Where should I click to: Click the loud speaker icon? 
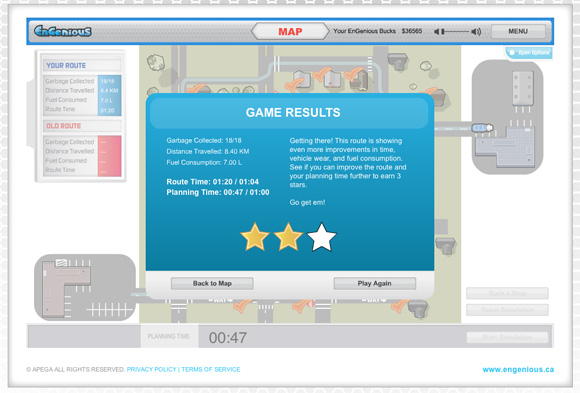pyautogui.click(x=476, y=32)
